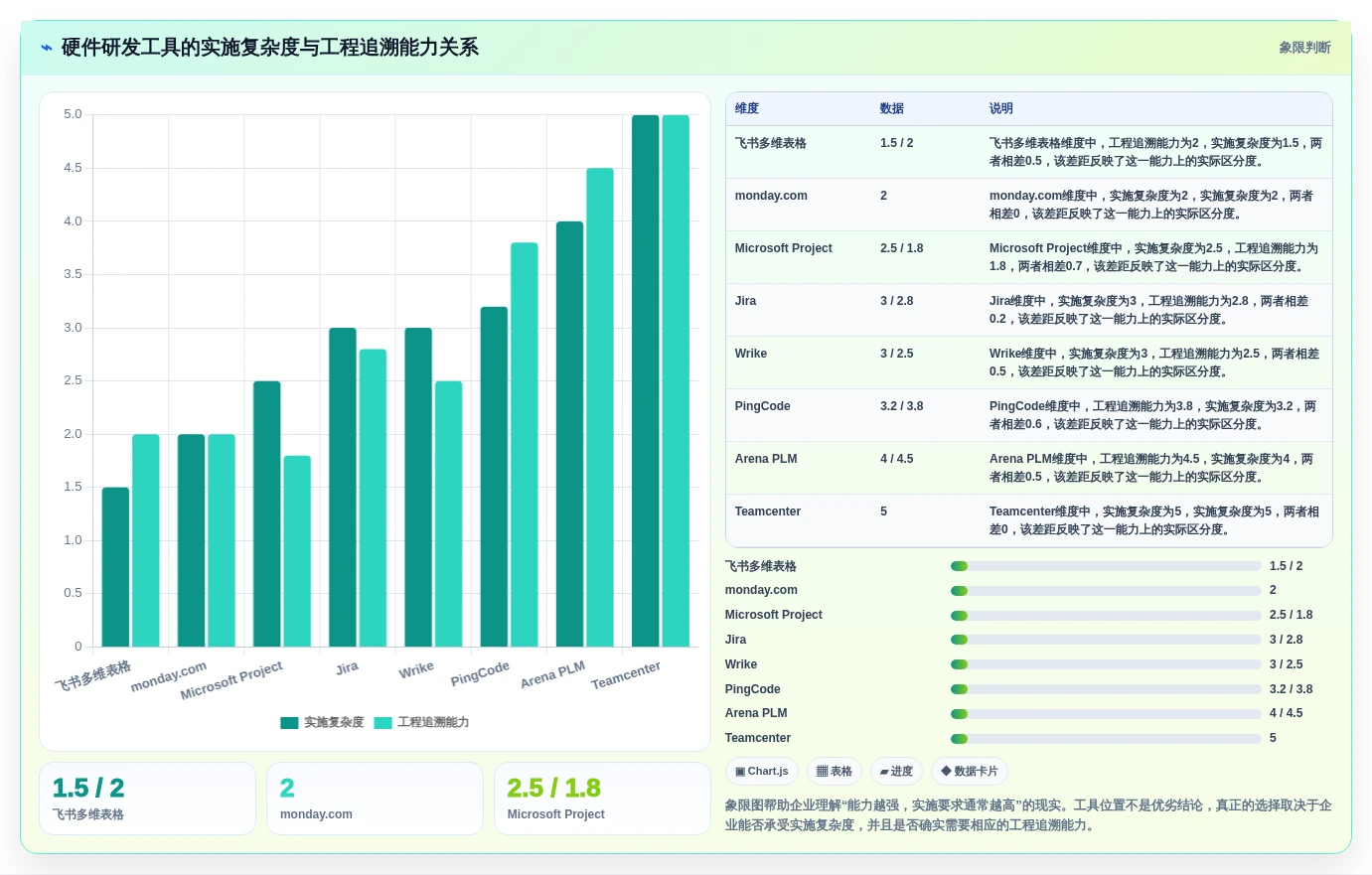Screen dimensions: 1372x875
Task: Click the Teamcenter x-axis label
Action: click(626, 675)
